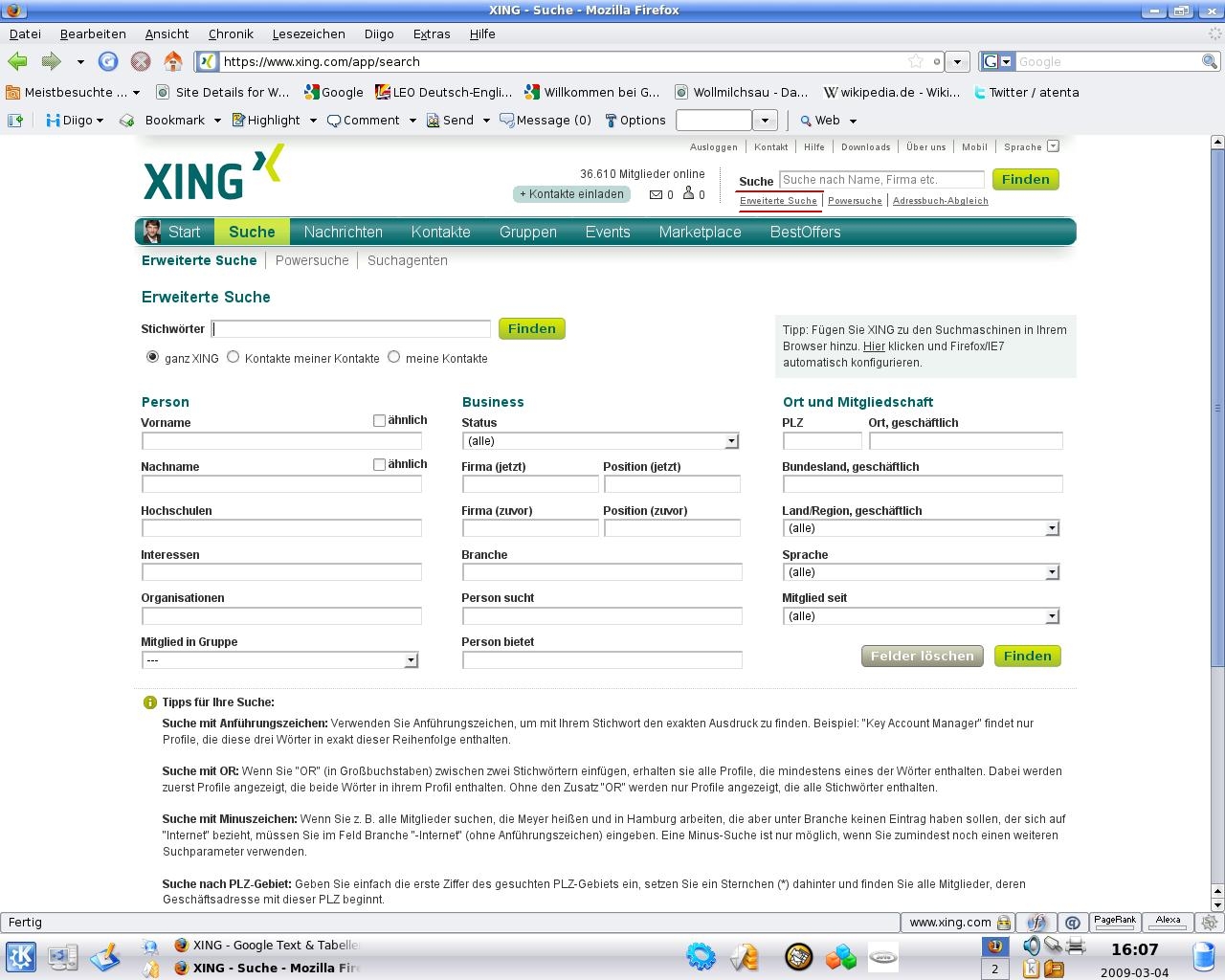Open the KDE start menu icon
The width and height of the screenshot is (1225, 980).
[x=21, y=957]
